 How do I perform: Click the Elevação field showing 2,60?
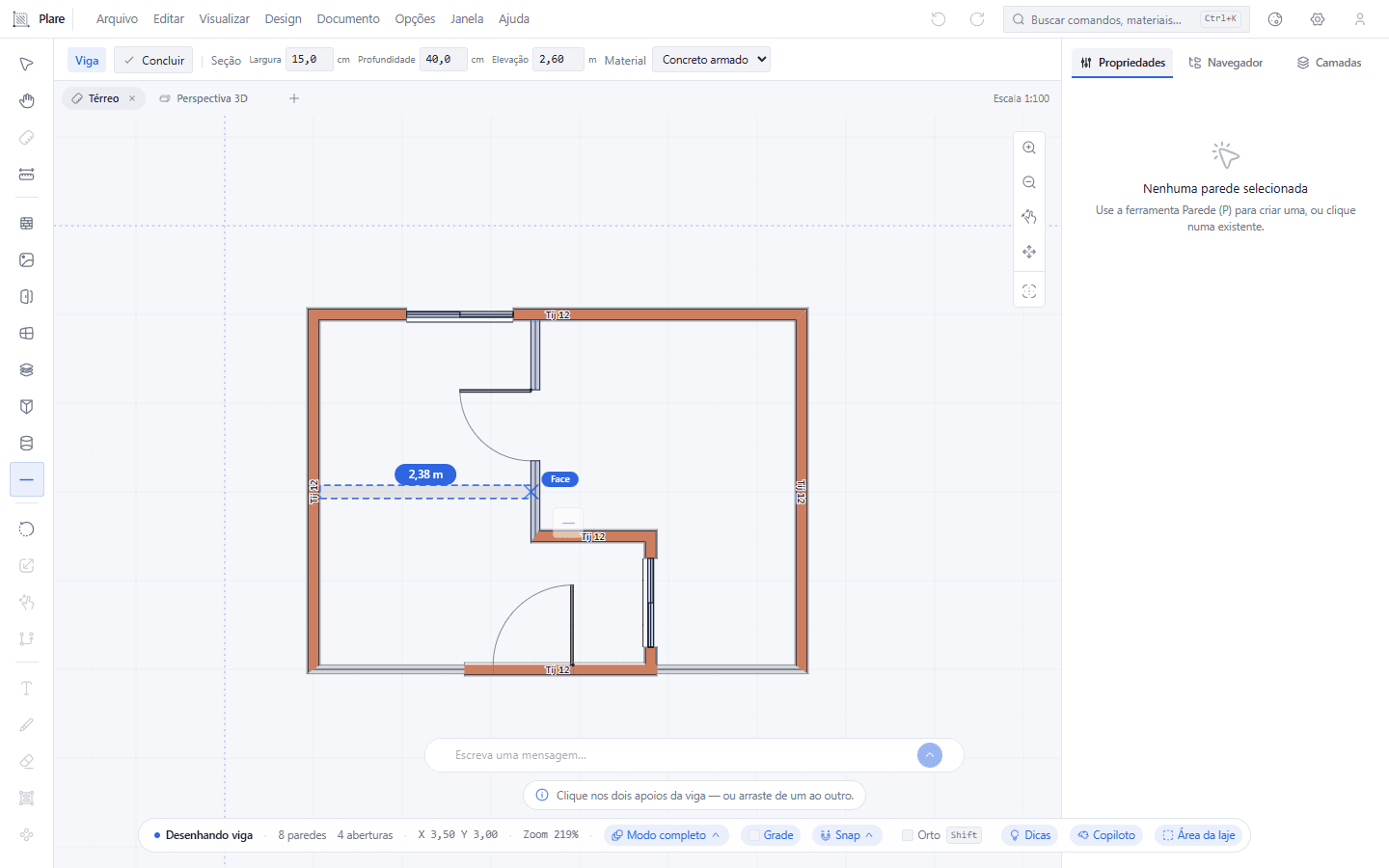pyautogui.click(x=560, y=60)
